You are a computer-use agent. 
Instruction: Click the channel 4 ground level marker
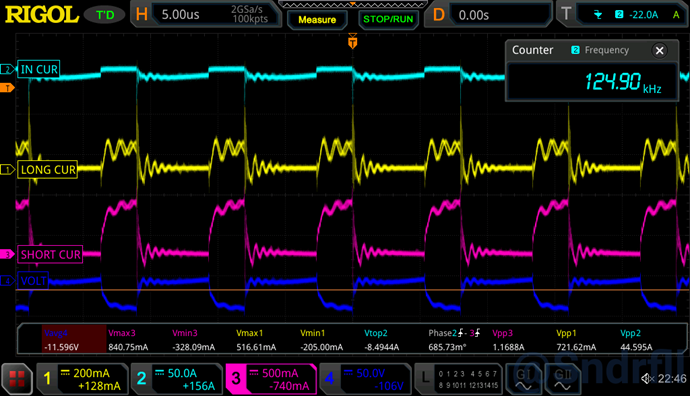[7, 281]
